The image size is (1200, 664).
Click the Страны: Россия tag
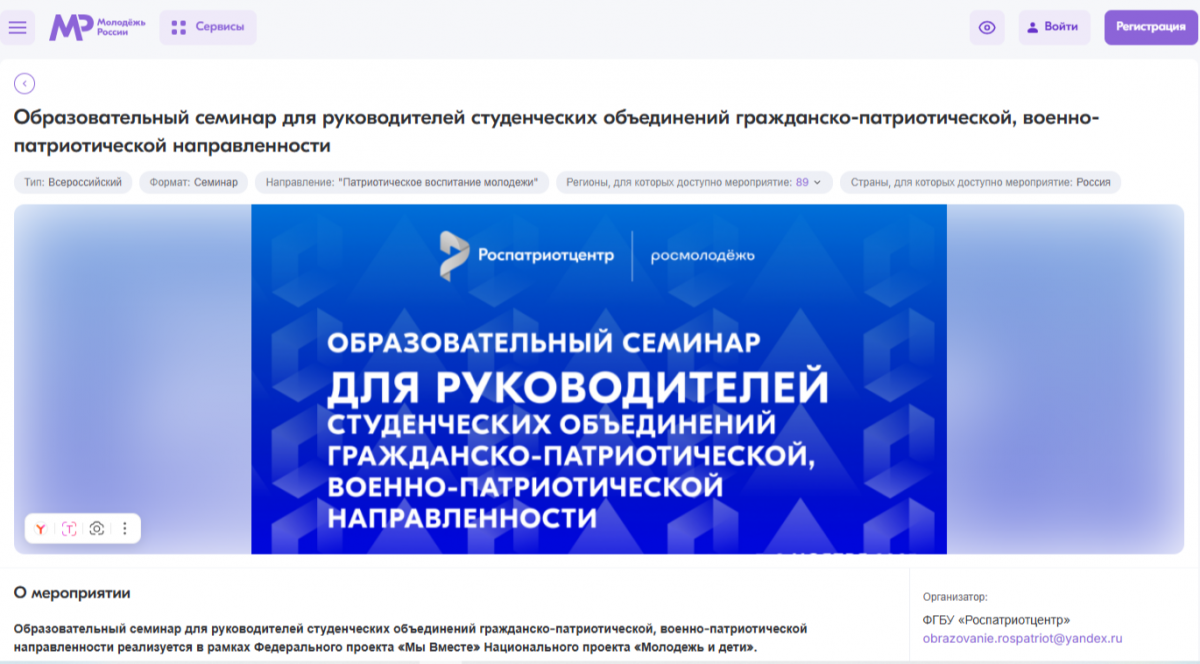pos(980,183)
